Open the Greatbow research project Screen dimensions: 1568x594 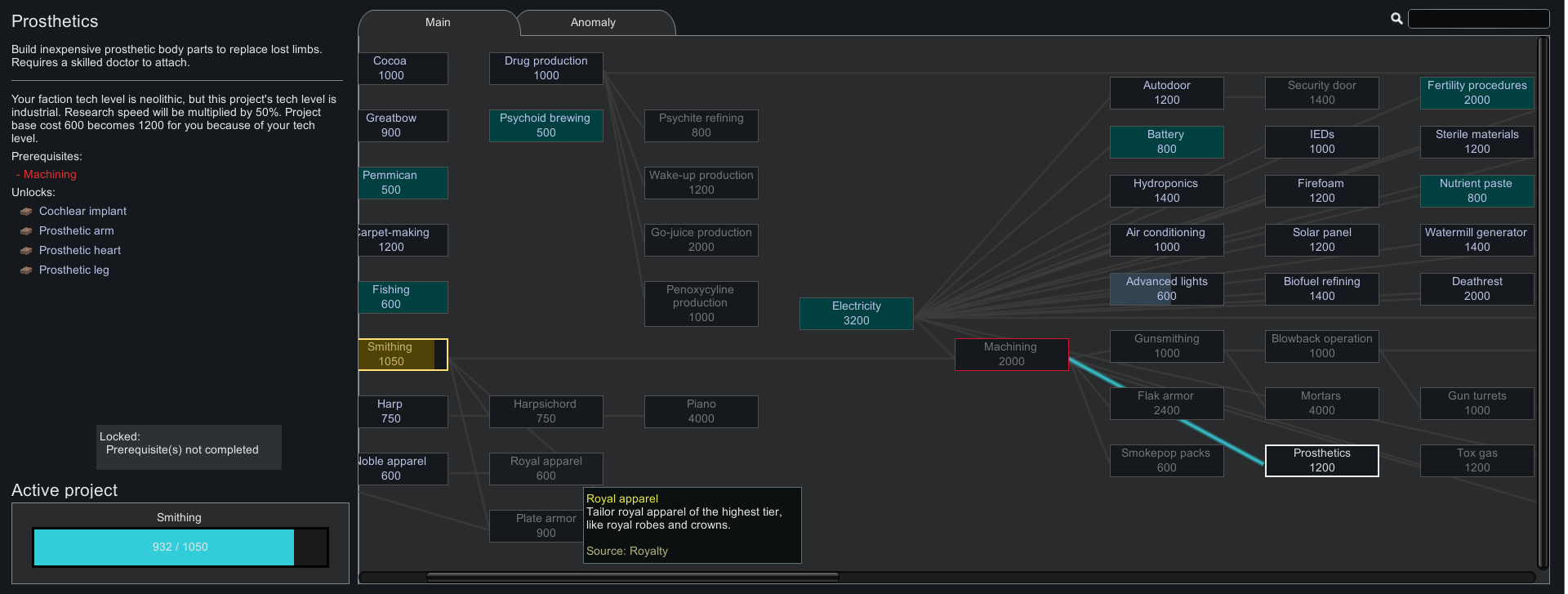click(x=403, y=126)
